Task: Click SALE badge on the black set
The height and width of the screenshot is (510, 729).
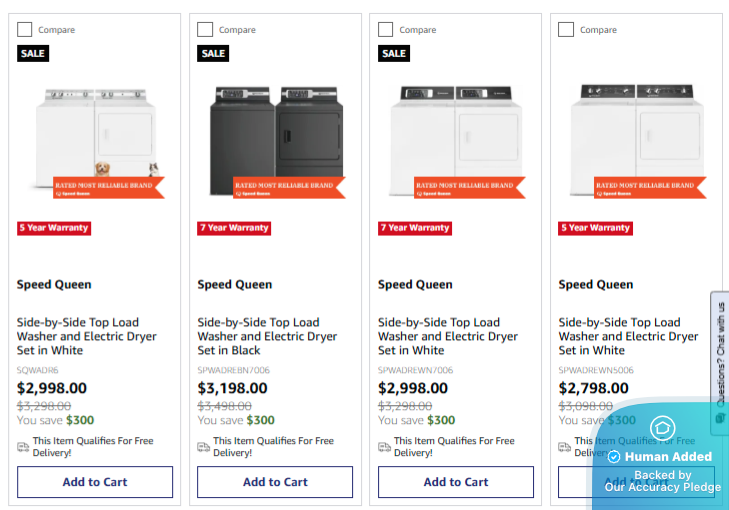Action: 213,53
